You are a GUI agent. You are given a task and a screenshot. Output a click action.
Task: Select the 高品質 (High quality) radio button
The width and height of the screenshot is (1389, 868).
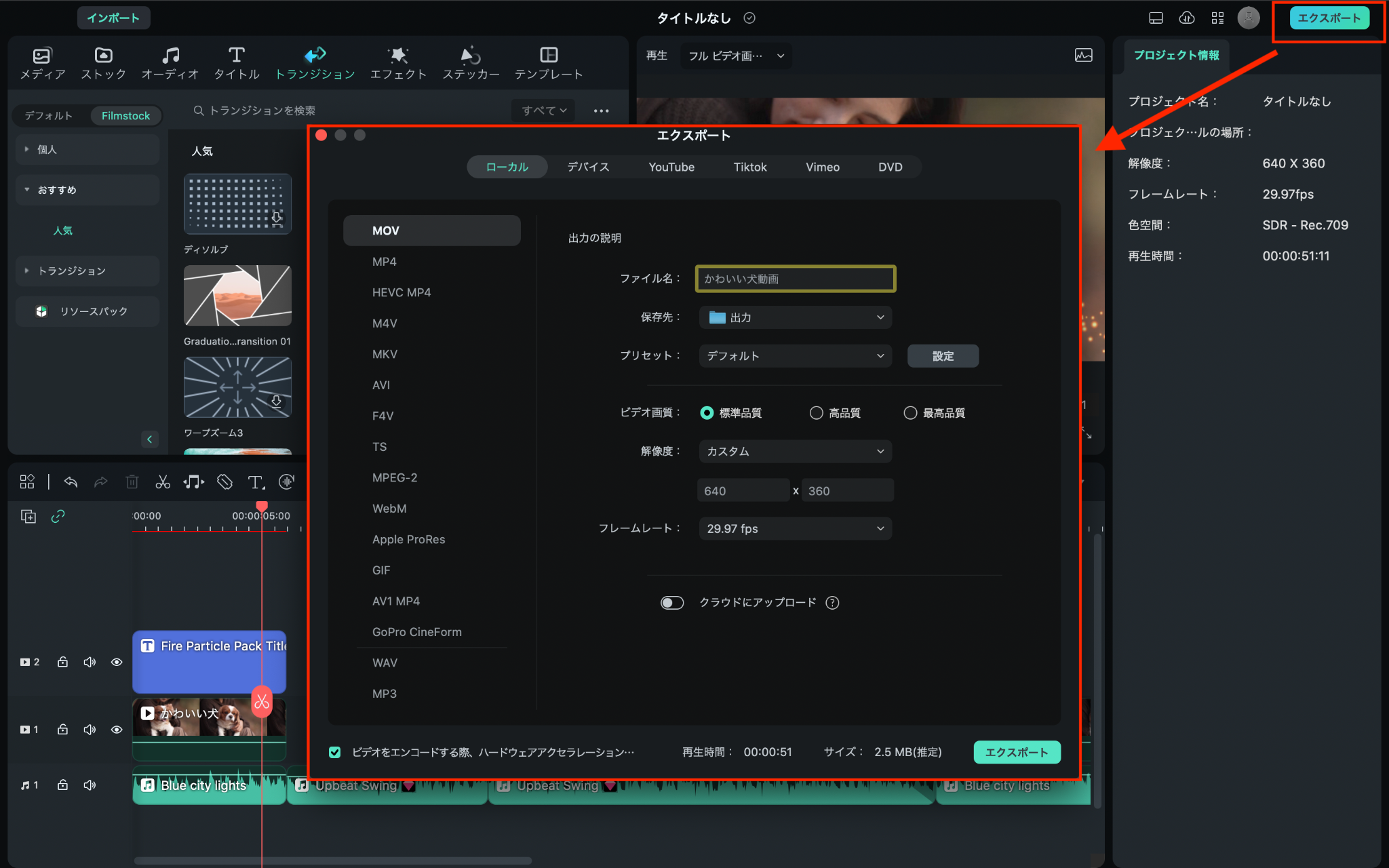[815, 412]
